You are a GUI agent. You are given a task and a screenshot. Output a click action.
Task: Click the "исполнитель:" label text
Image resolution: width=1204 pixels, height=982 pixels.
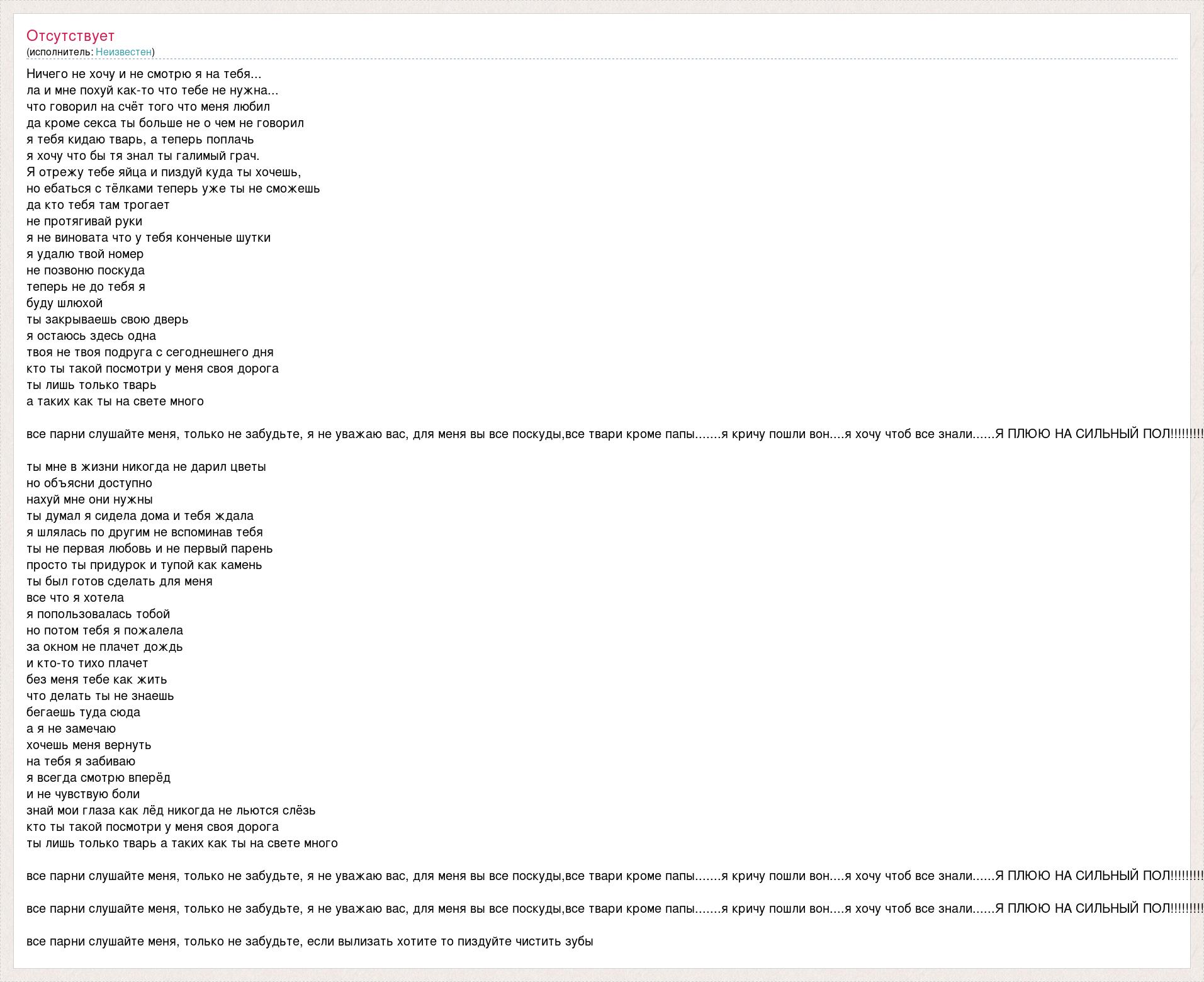tap(61, 52)
